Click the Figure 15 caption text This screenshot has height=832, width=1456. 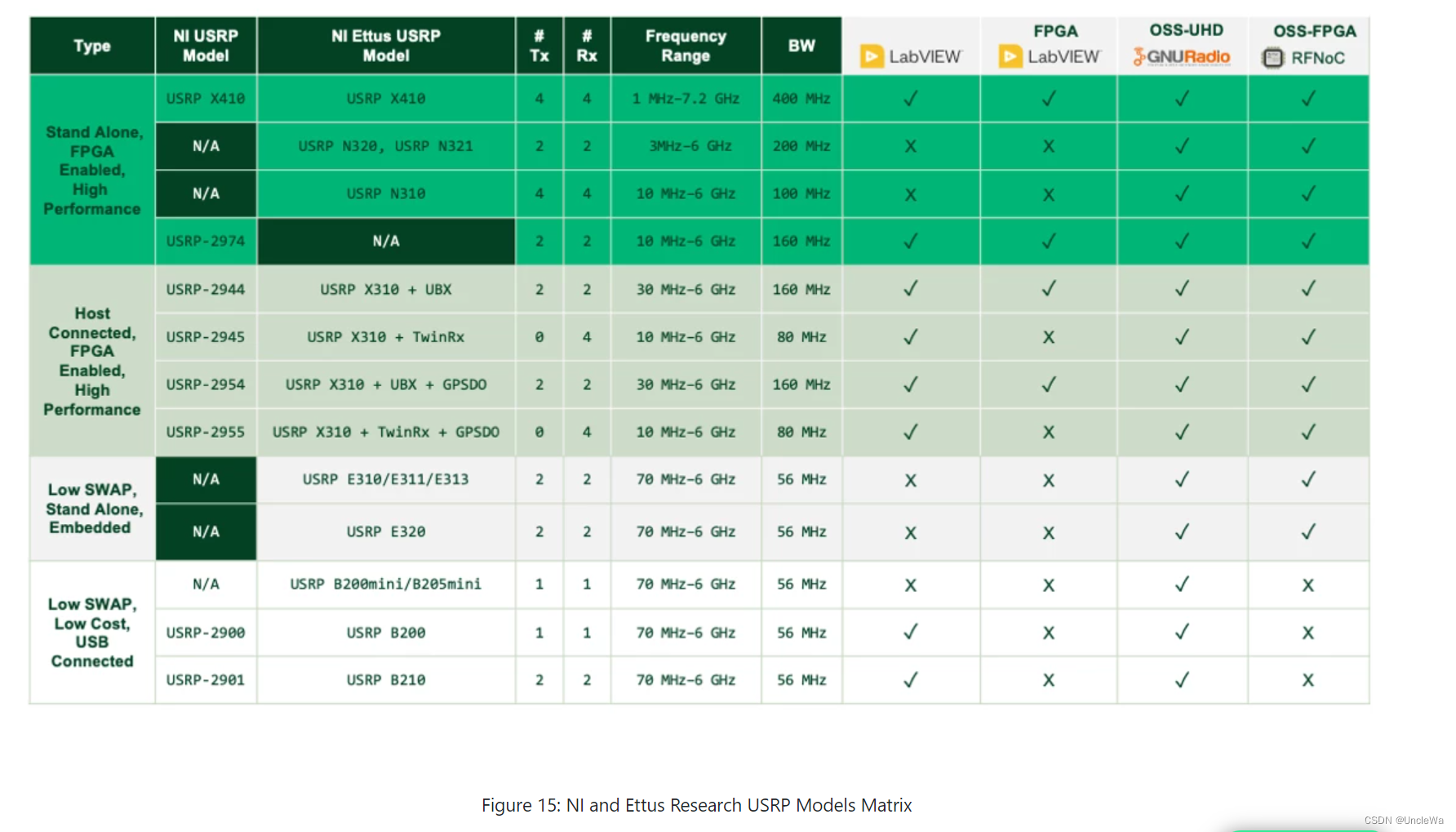coord(697,805)
